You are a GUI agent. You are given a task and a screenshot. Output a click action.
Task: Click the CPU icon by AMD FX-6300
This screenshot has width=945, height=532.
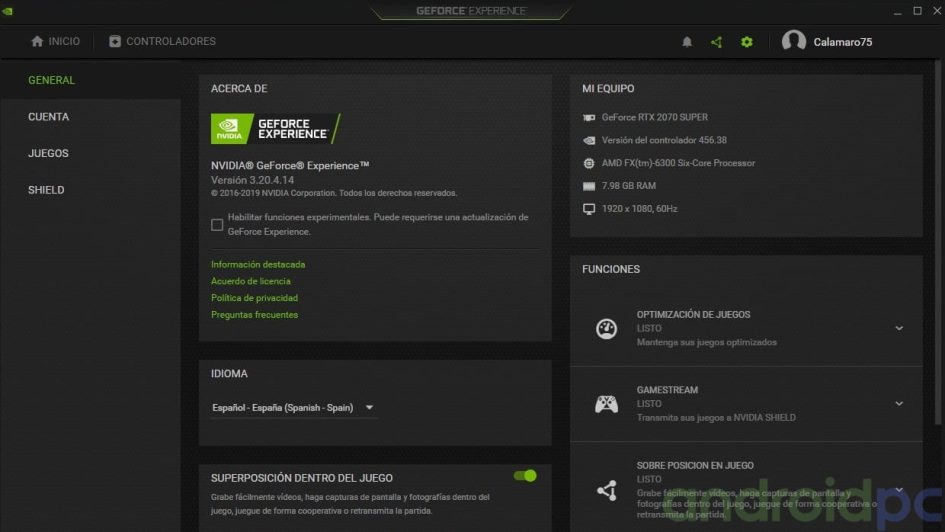[x=589, y=163]
